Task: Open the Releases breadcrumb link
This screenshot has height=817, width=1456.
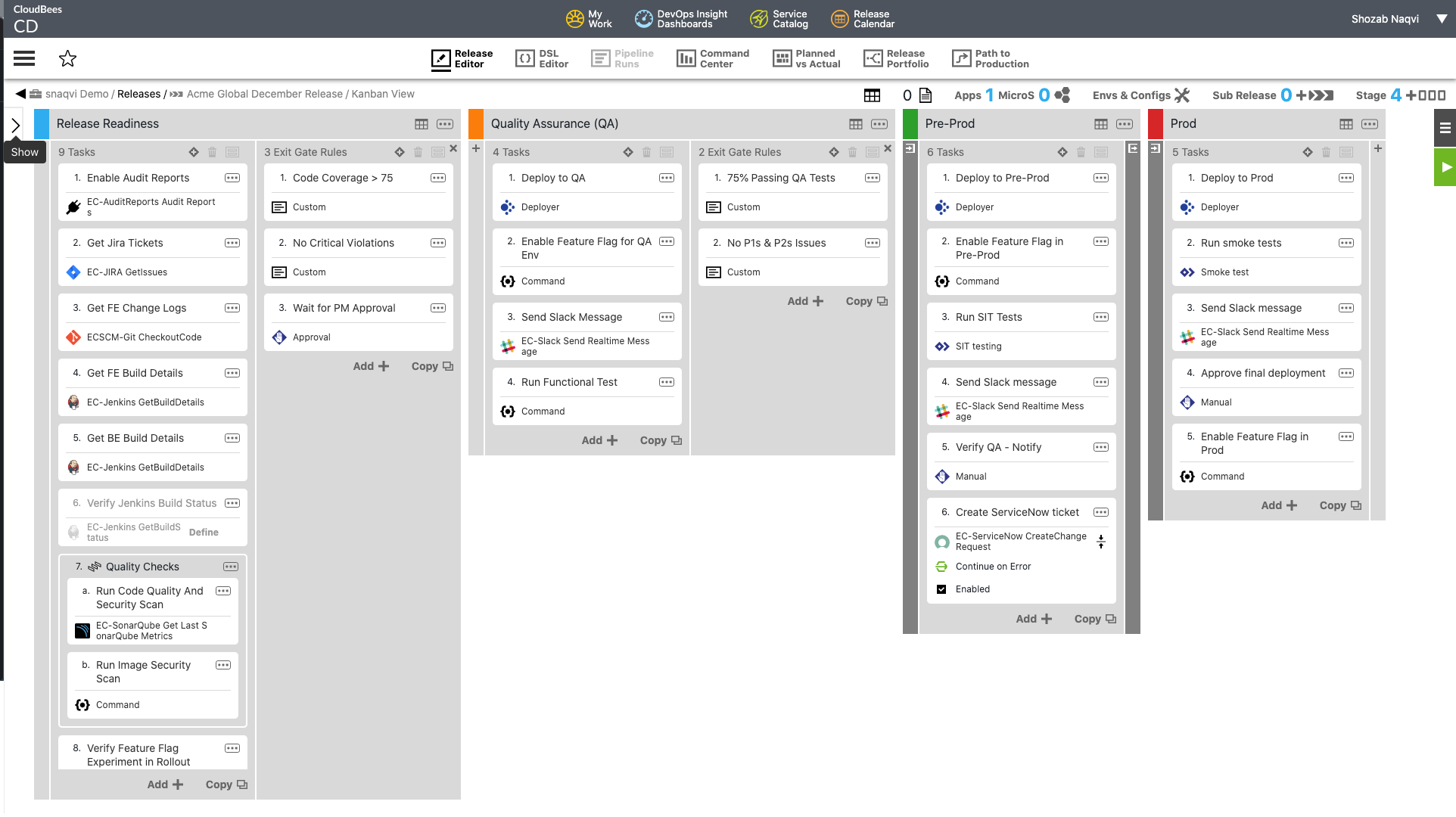Action: (x=138, y=94)
